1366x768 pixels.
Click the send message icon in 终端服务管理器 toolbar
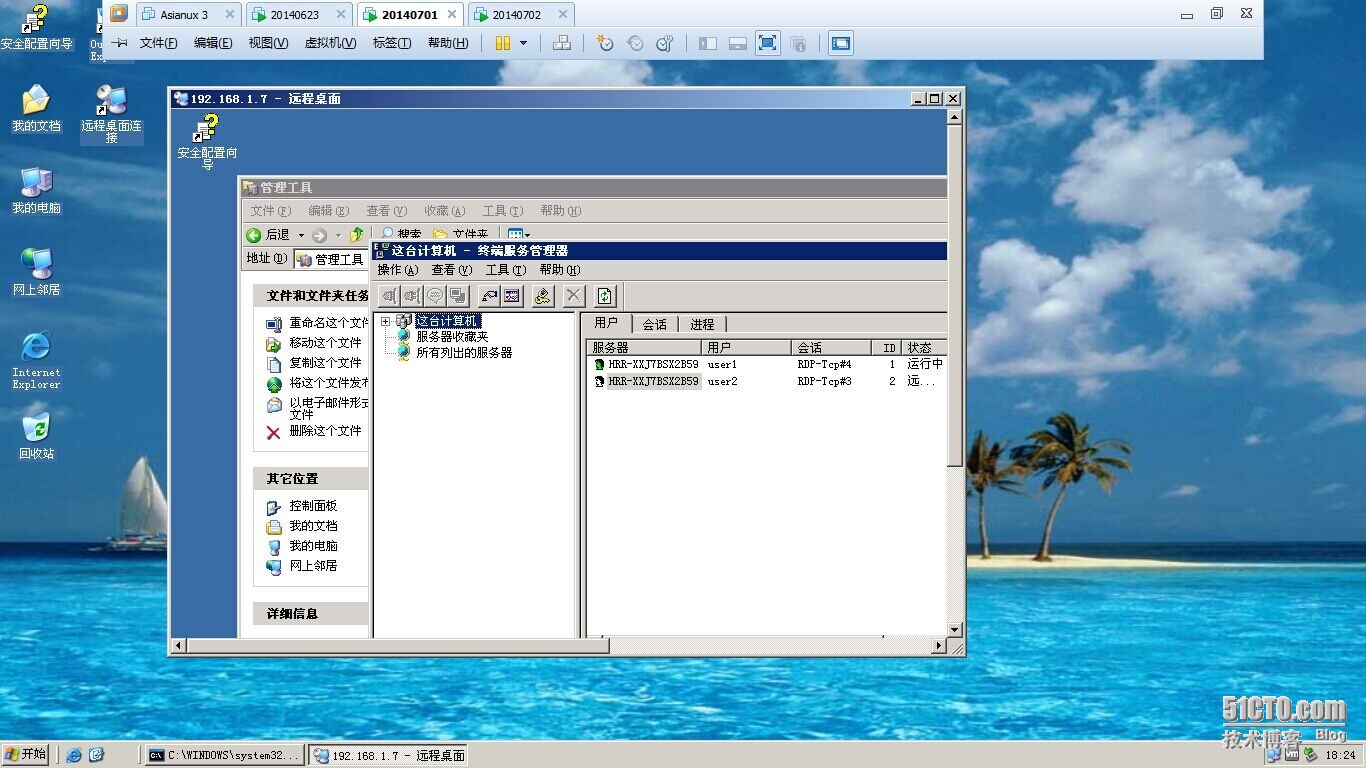(434, 295)
